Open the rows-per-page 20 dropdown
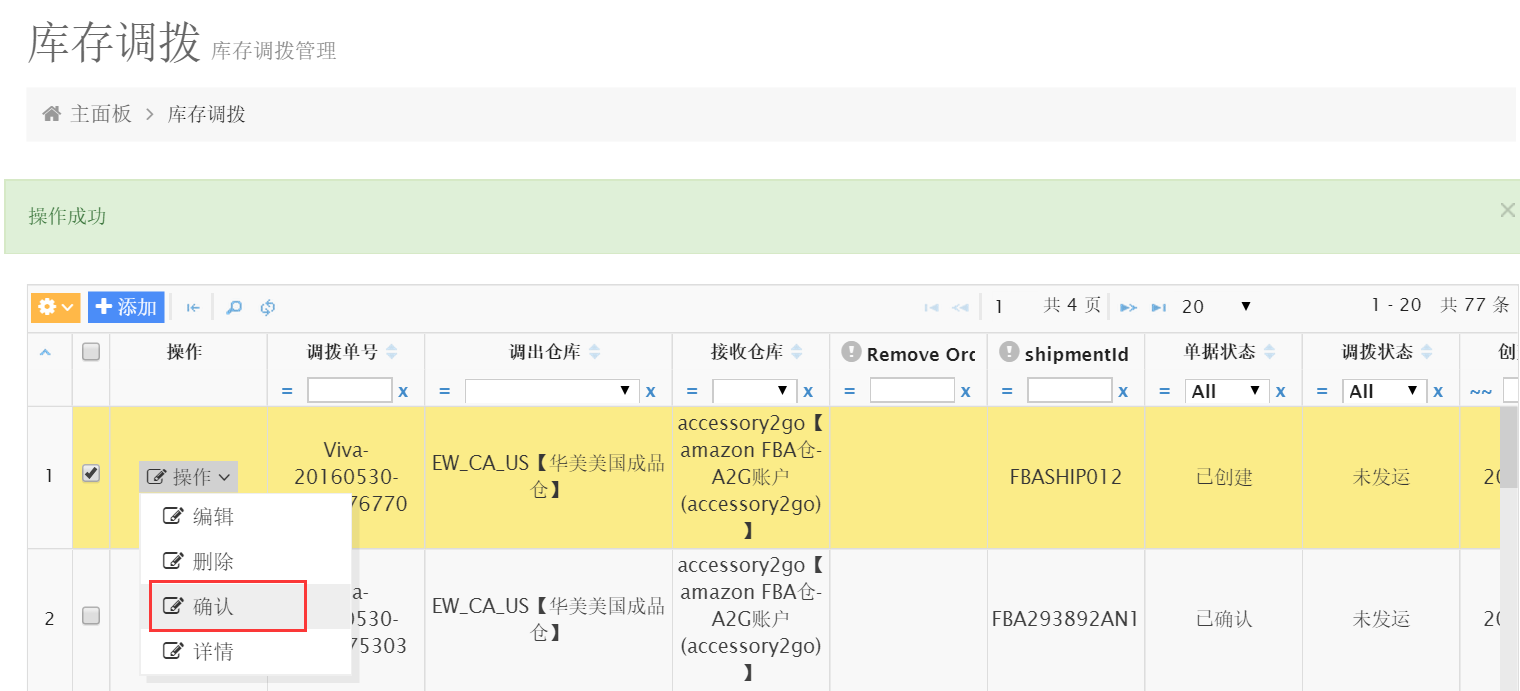 coord(1216,307)
